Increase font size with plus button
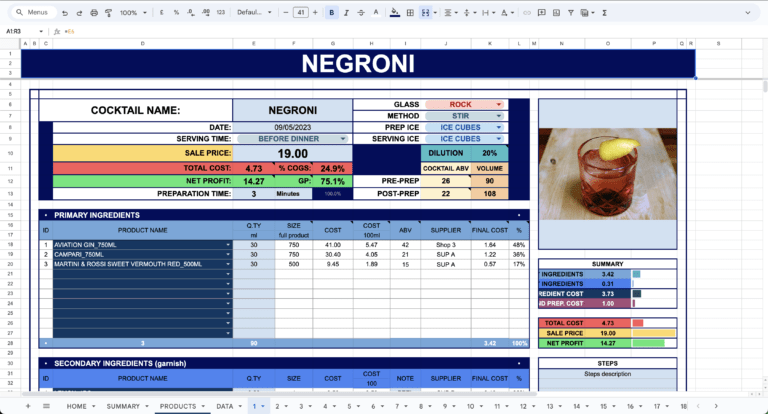The width and height of the screenshot is (768, 414). (x=315, y=13)
